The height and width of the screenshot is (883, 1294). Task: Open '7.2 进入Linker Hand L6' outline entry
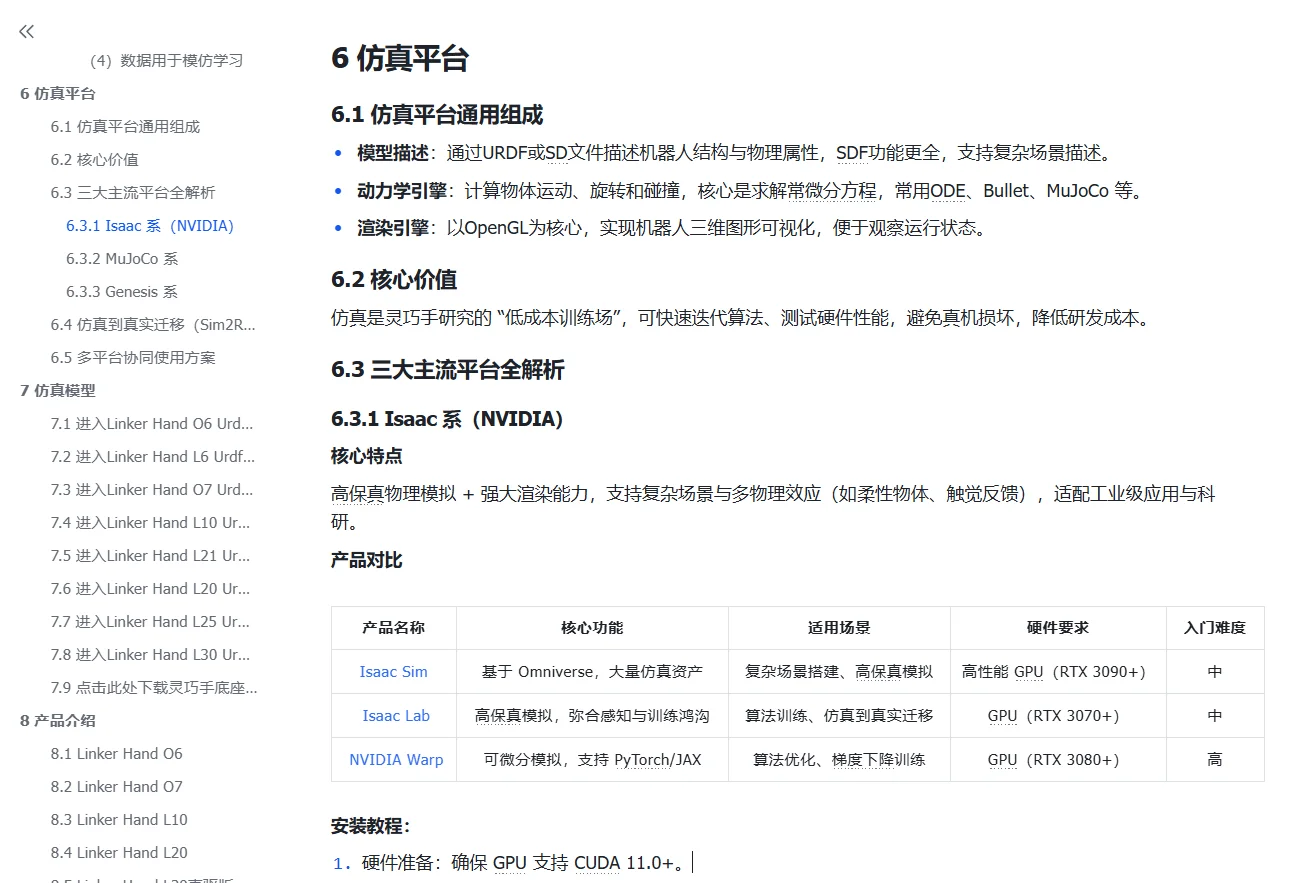tap(153, 456)
